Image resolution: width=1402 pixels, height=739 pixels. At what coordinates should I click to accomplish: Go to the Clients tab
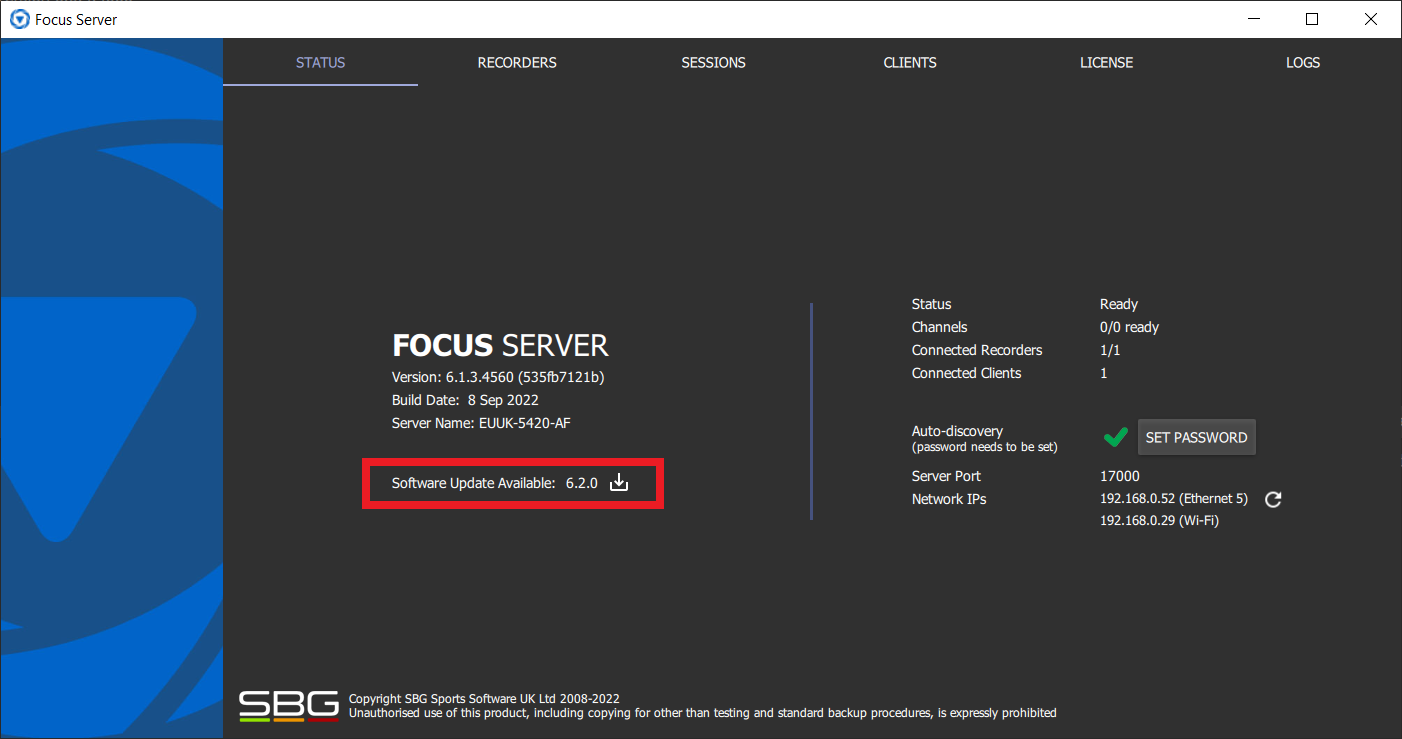click(910, 62)
